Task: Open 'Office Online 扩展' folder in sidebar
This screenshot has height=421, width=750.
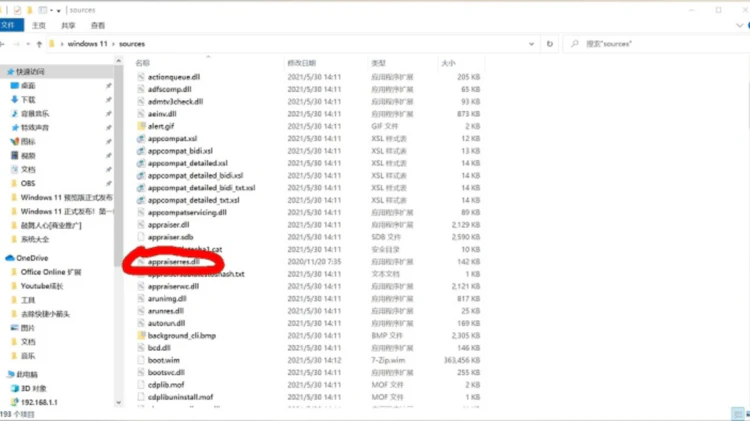Action: pyautogui.click(x=51, y=272)
